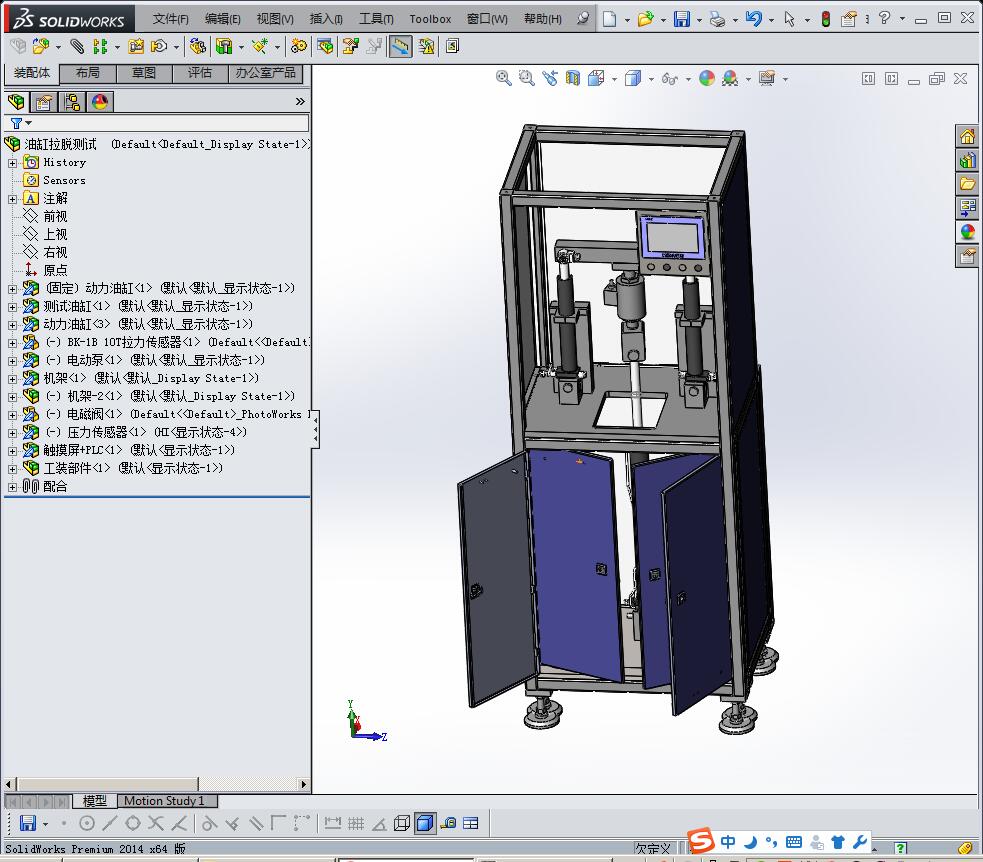The height and width of the screenshot is (862, 983).
Task: Expand the 测试油缸<1> component node
Action: [x=12, y=307]
